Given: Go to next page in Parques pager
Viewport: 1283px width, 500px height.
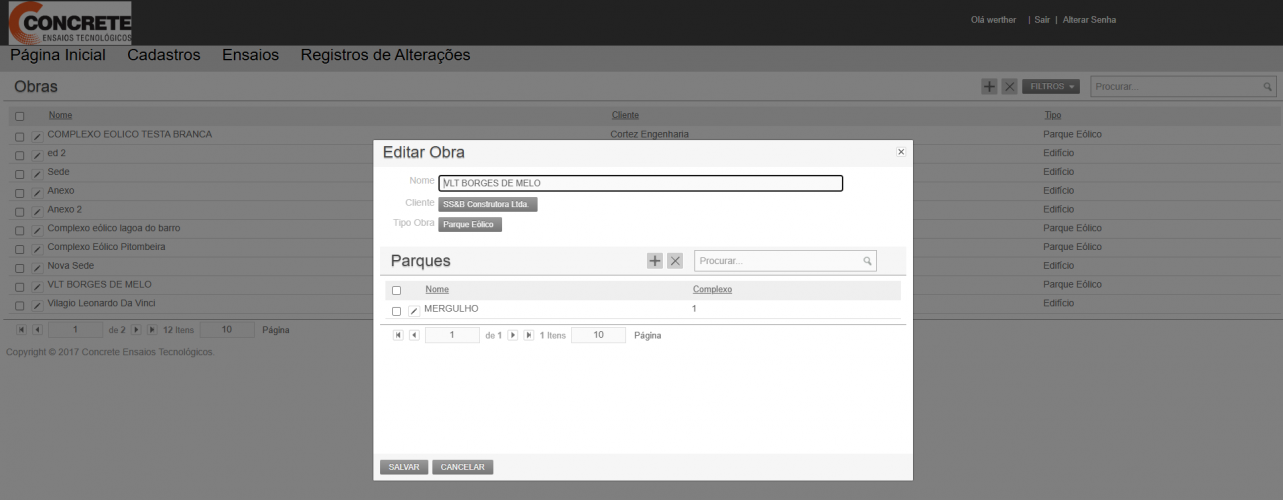Looking at the screenshot, I should [x=513, y=335].
